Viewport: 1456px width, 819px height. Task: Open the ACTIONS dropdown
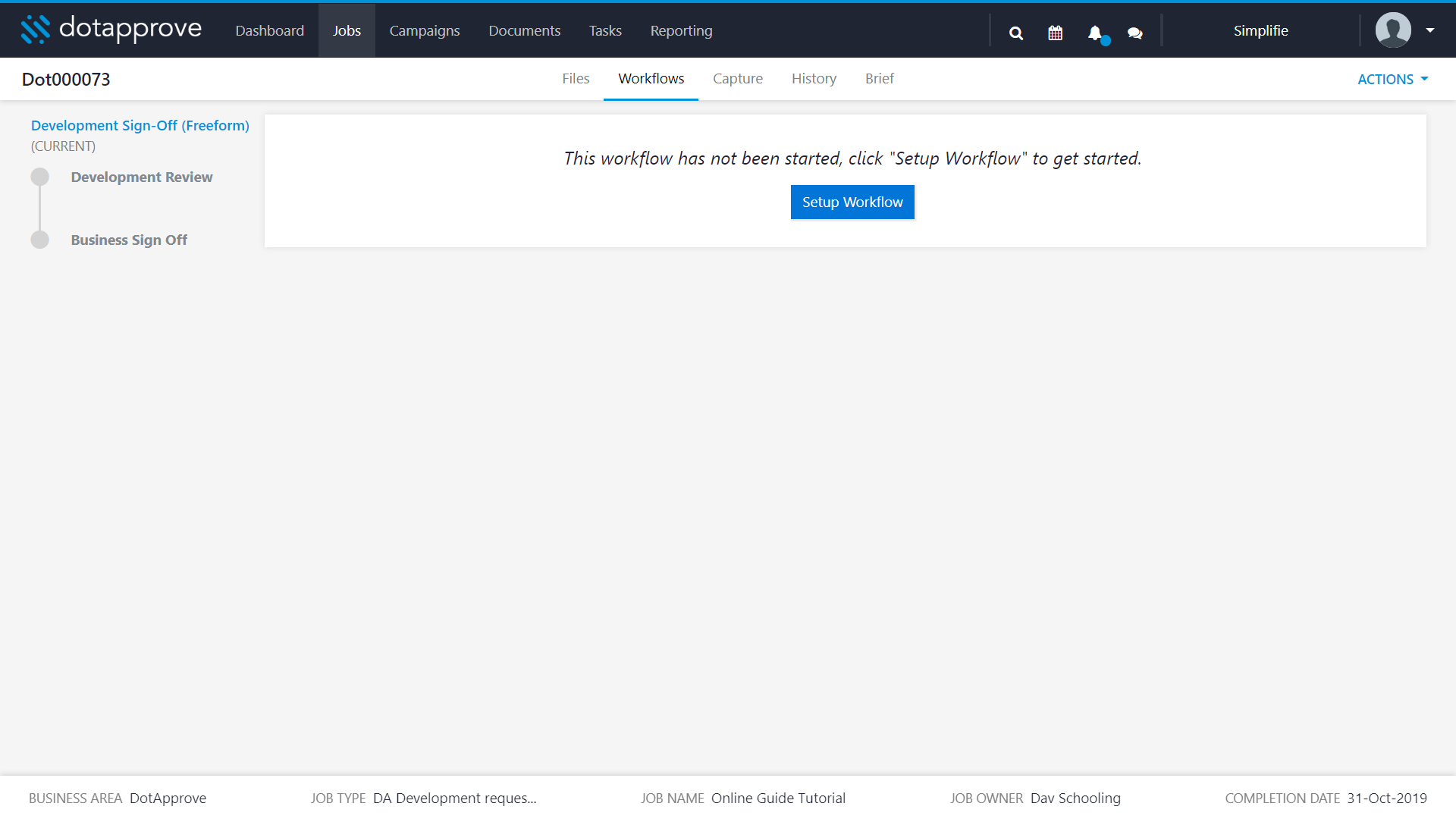(1392, 79)
